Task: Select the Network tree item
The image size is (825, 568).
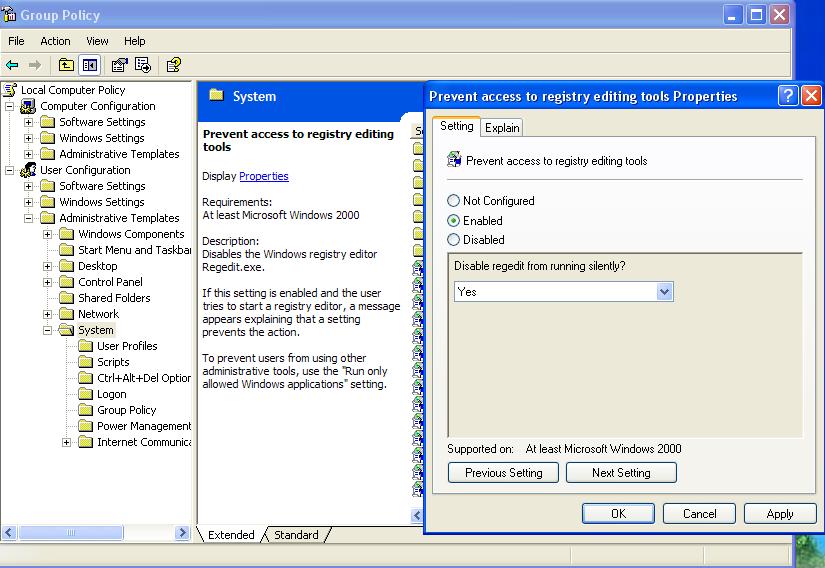Action: tap(99, 315)
